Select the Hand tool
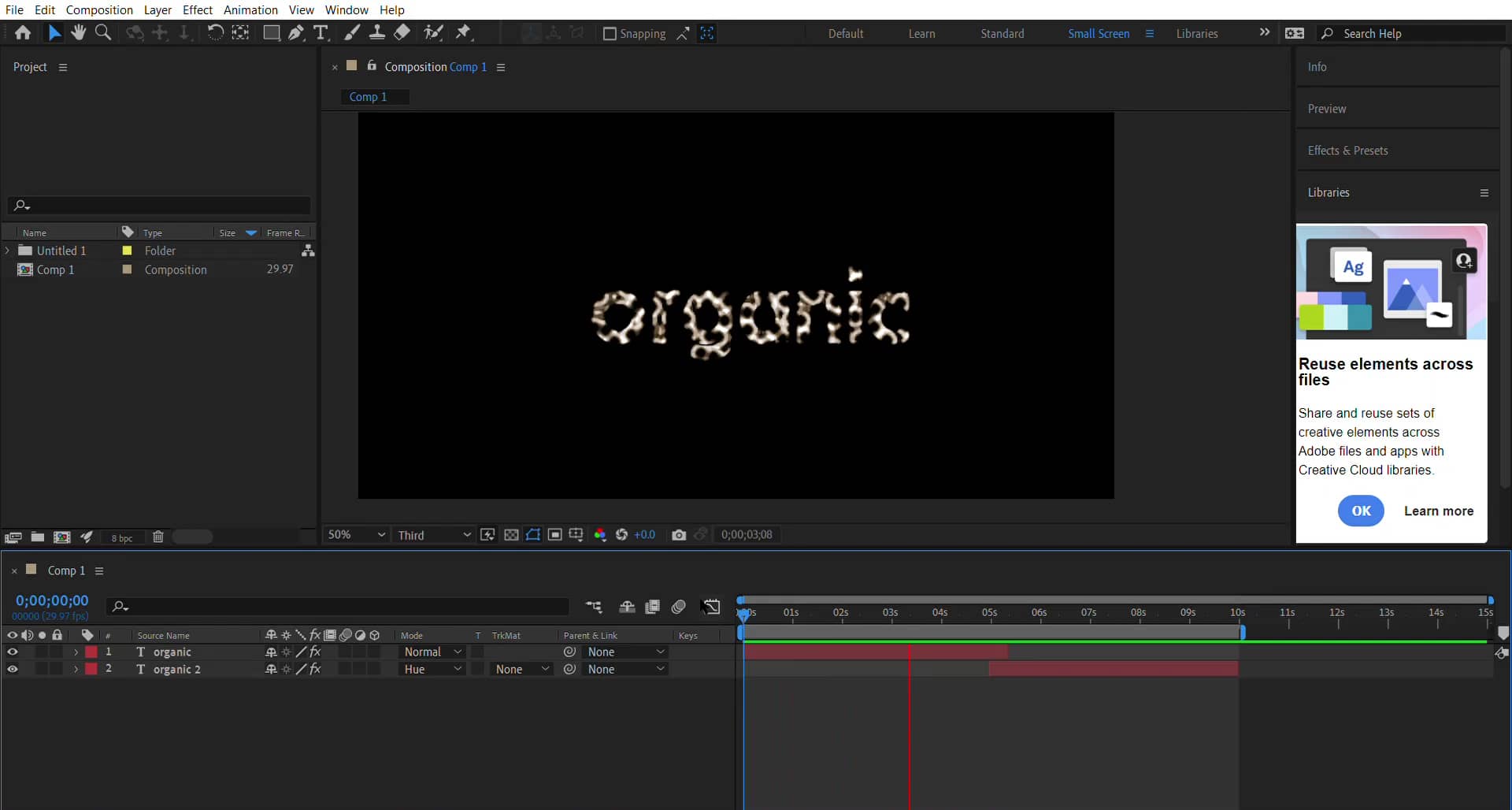Viewport: 1512px width, 810px height. [78, 32]
